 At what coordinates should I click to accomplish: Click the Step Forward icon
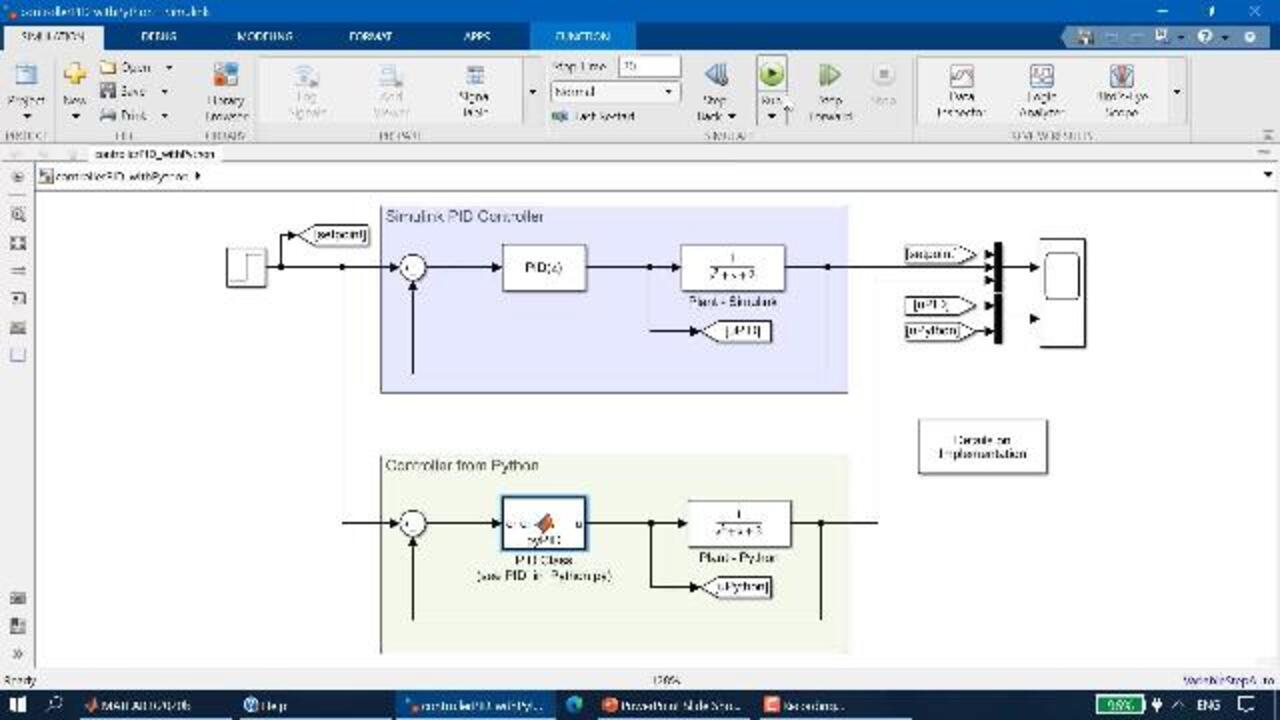pos(830,87)
